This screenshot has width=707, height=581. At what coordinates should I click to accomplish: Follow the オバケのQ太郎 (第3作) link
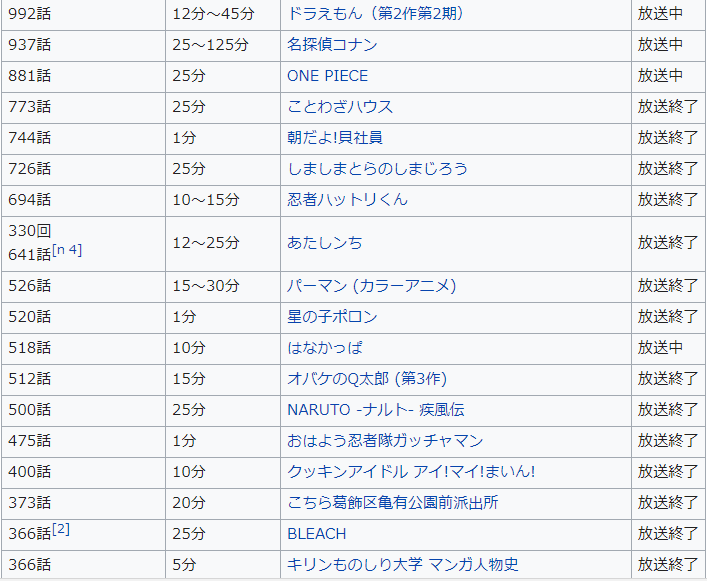pyautogui.click(x=365, y=379)
